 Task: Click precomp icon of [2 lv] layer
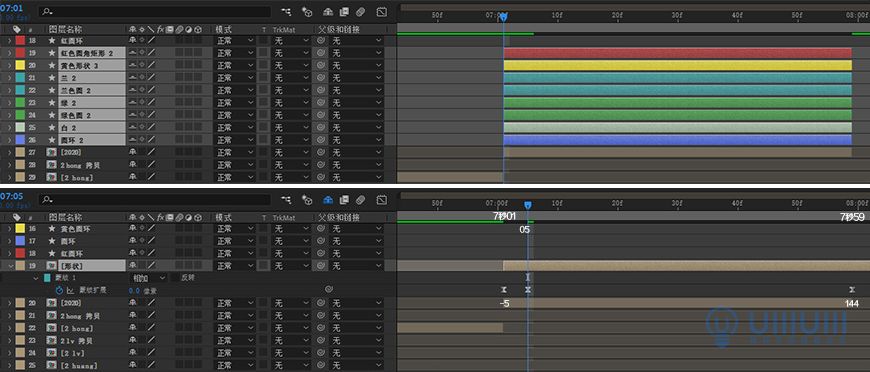[x=52, y=353]
